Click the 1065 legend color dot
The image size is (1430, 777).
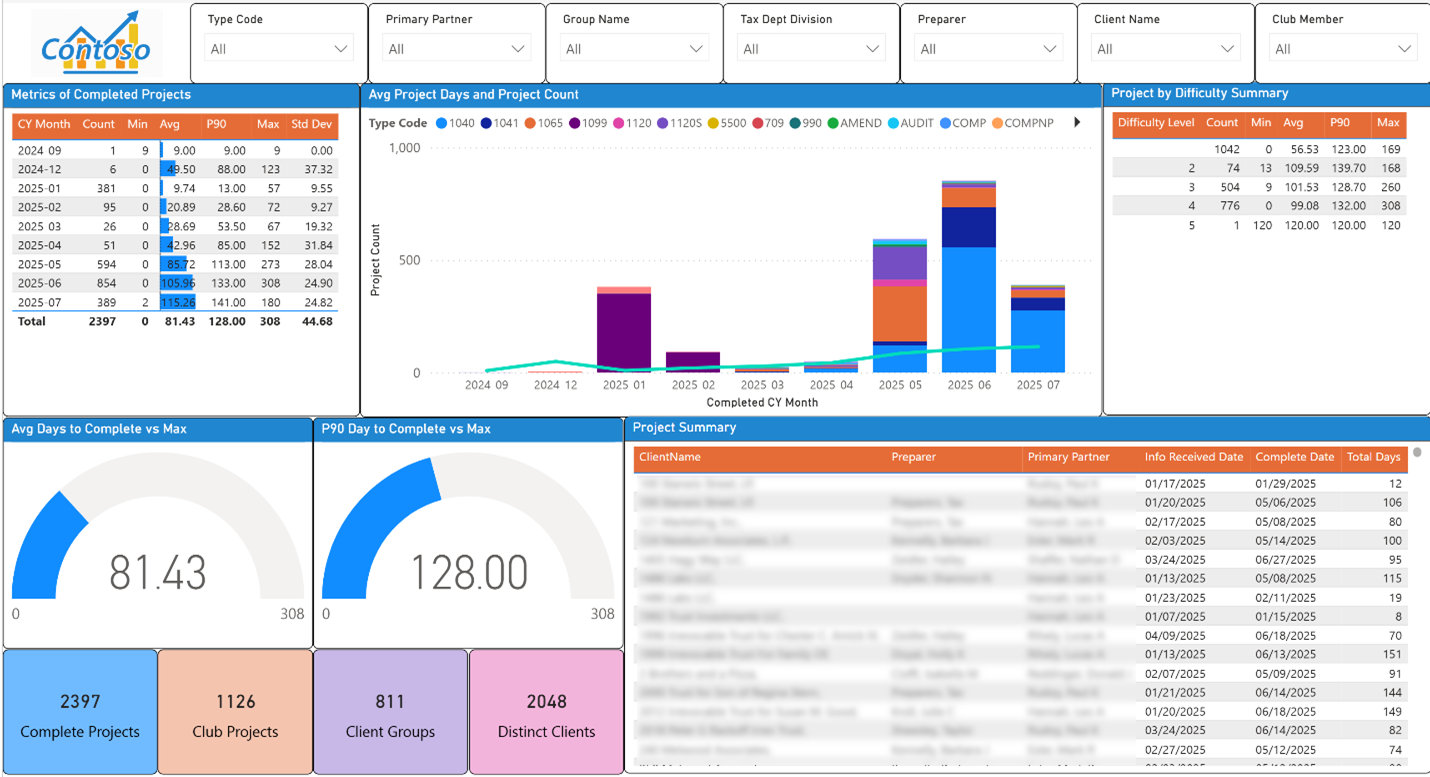tap(529, 123)
